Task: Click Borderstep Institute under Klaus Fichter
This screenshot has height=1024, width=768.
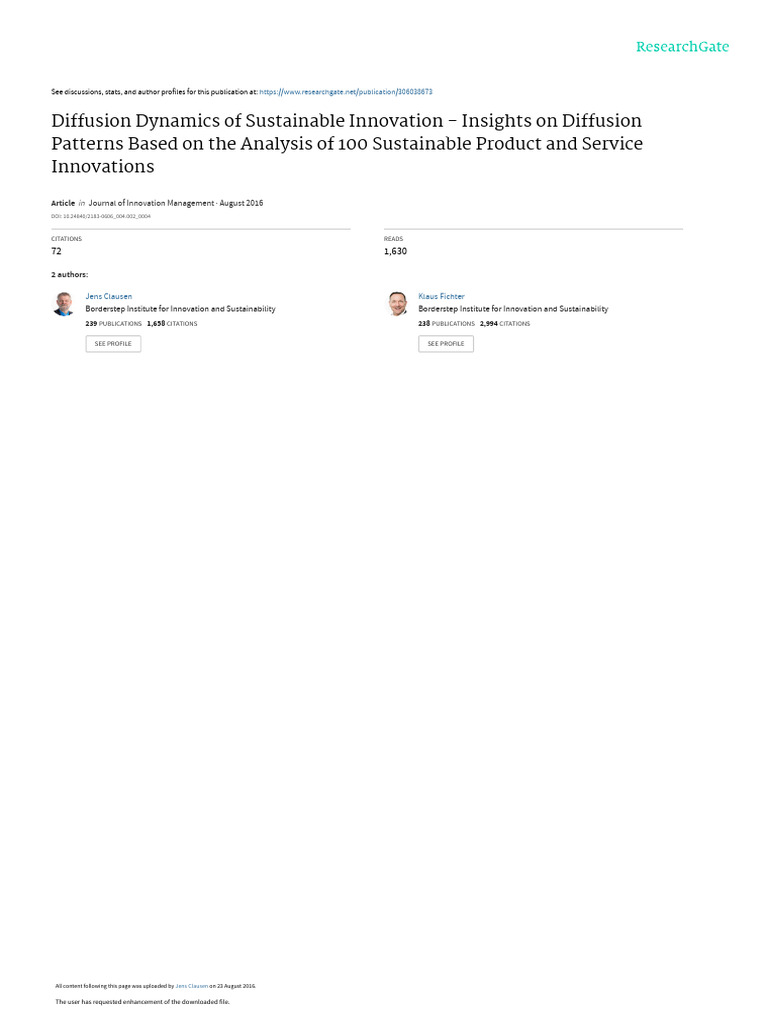Action: 513,309
